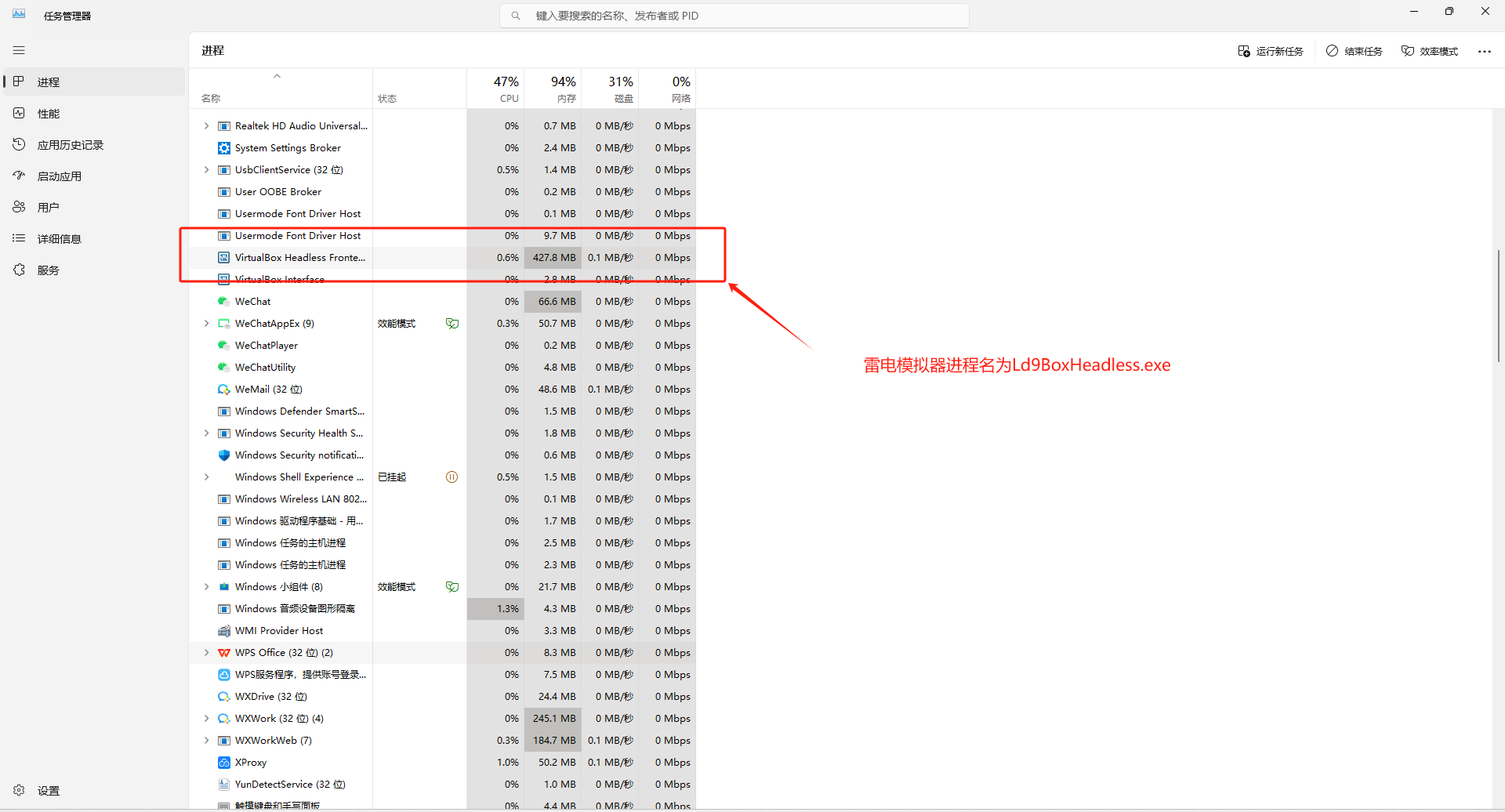Select the 进程 tab in sidebar
Screen dimensions: 1505x812
point(94,82)
